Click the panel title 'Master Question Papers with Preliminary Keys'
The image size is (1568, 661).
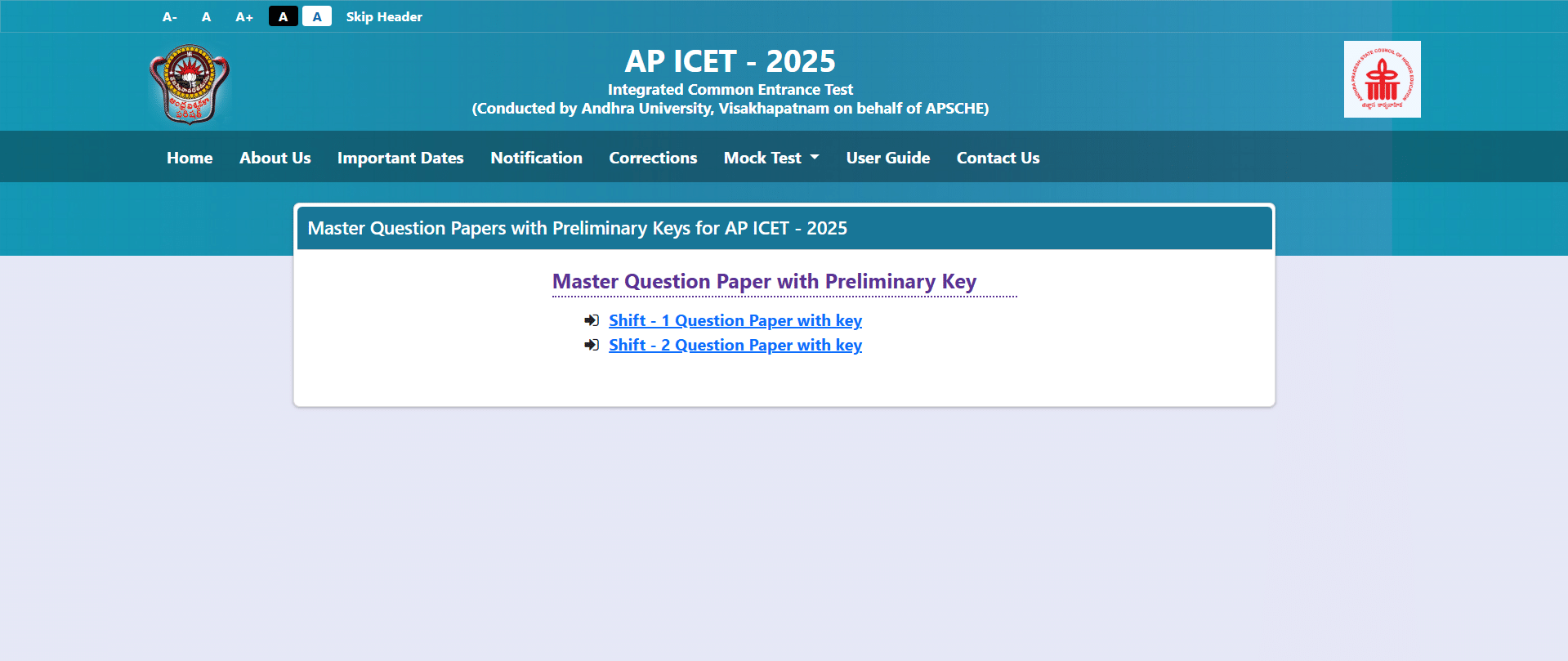[578, 228]
